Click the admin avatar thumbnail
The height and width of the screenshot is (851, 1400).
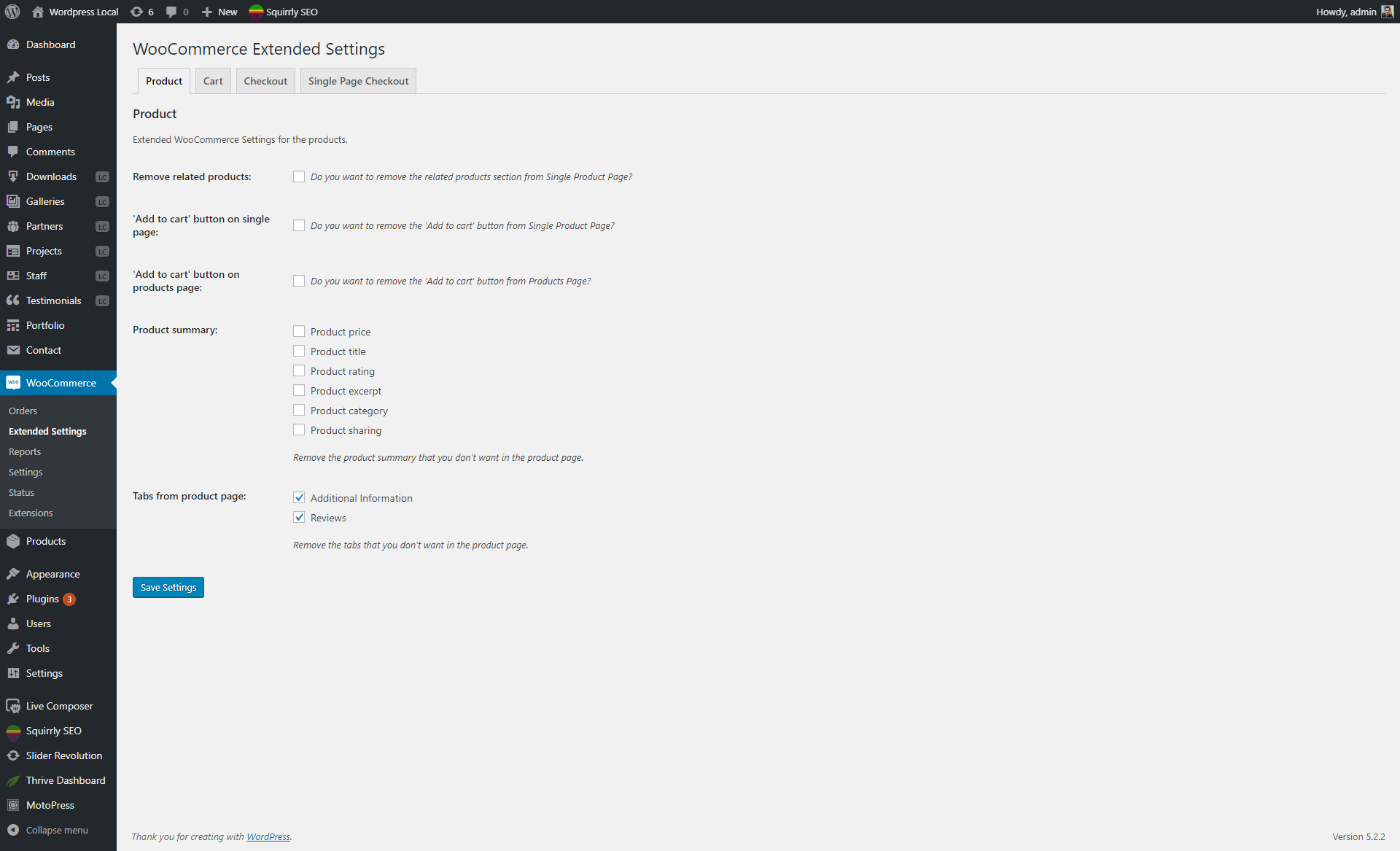[1387, 12]
